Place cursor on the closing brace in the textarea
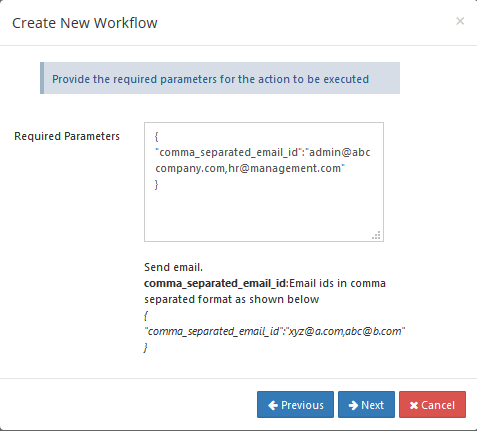This screenshot has height=431, width=477. [x=156, y=184]
